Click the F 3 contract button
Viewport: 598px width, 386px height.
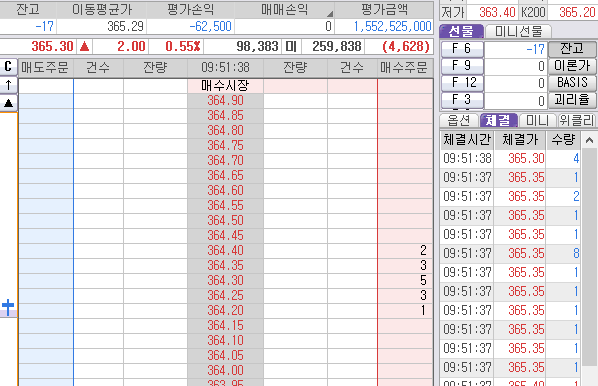(462, 100)
